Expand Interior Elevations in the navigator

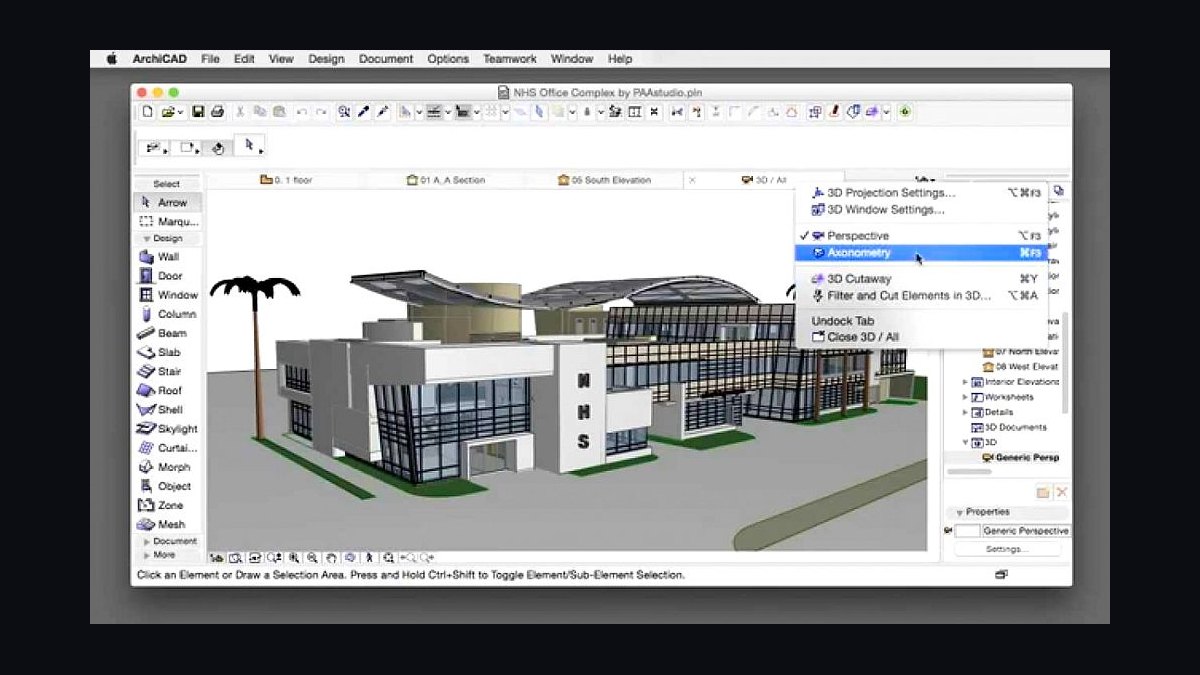(x=965, y=382)
